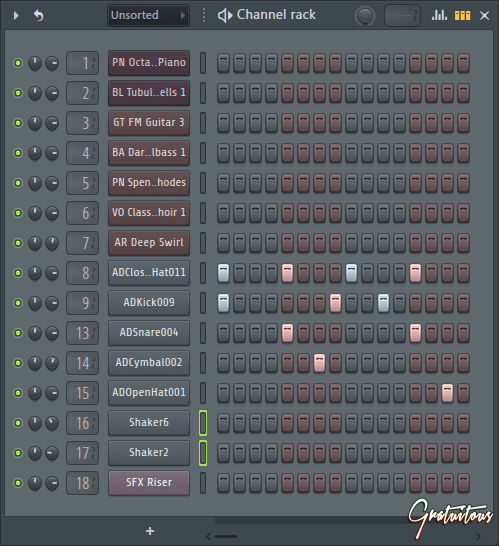
Task: Click the play arrow icon at top-left
Action: (x=16, y=15)
